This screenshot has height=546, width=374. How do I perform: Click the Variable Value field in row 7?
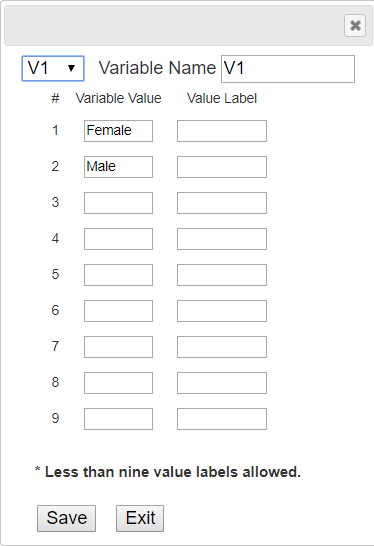[x=118, y=347]
